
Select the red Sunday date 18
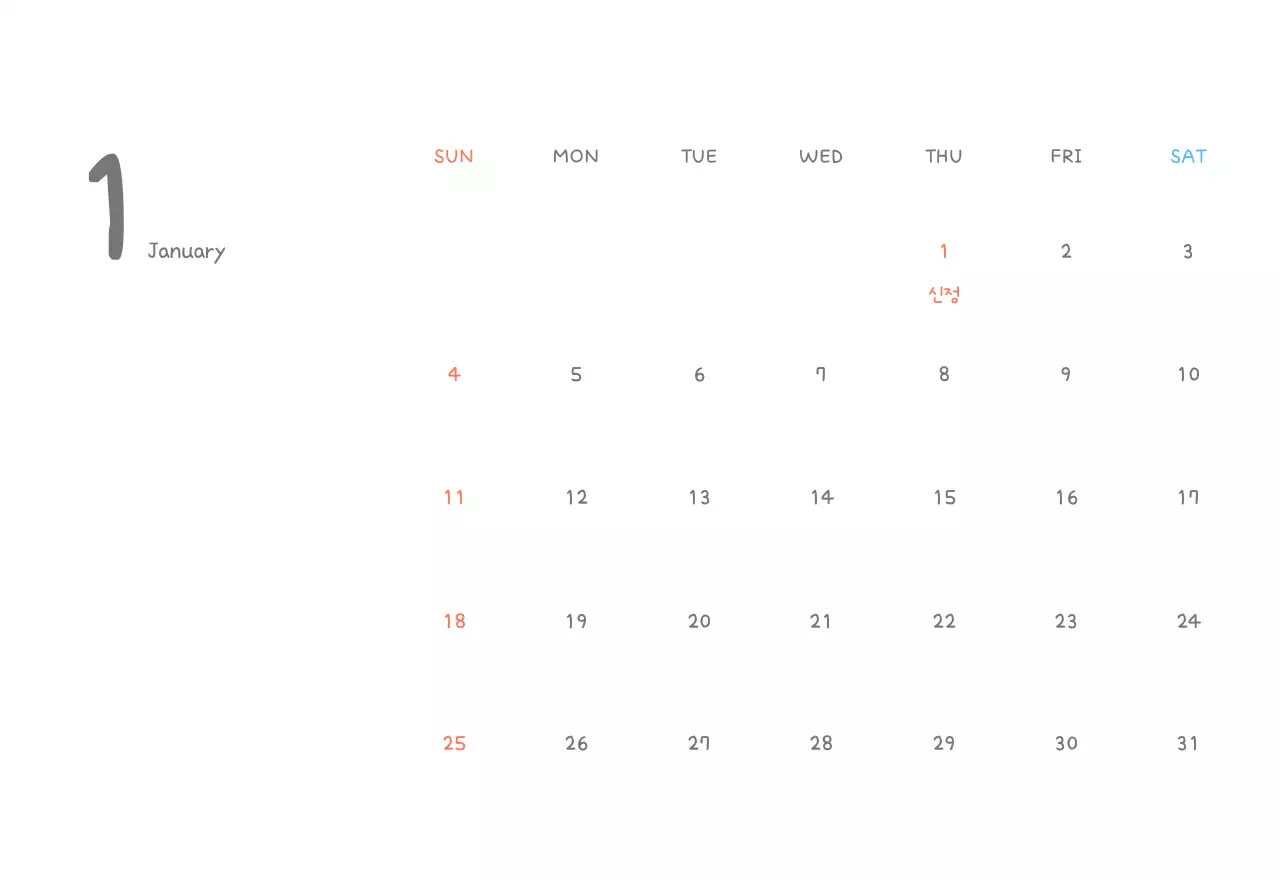click(454, 621)
